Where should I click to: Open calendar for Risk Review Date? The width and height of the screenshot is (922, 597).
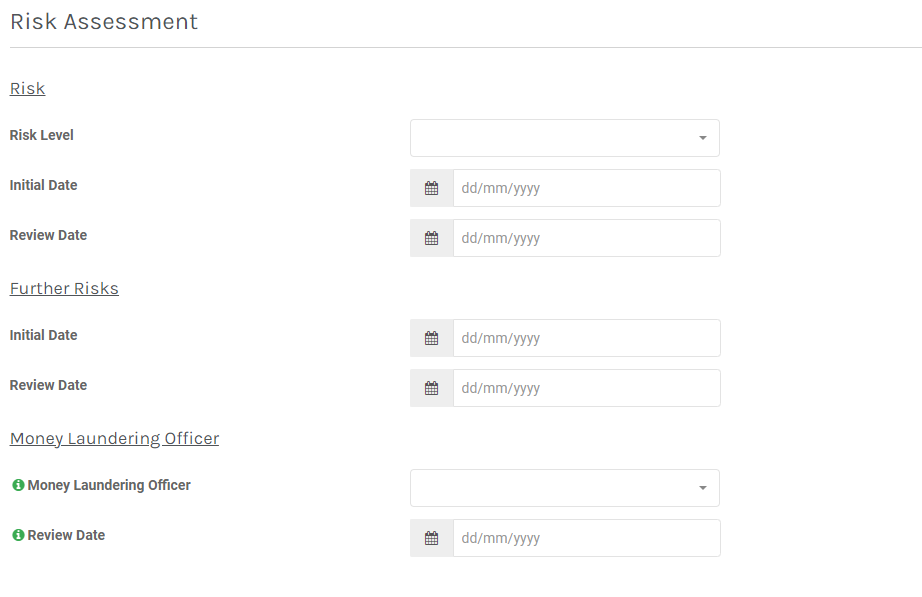(432, 238)
